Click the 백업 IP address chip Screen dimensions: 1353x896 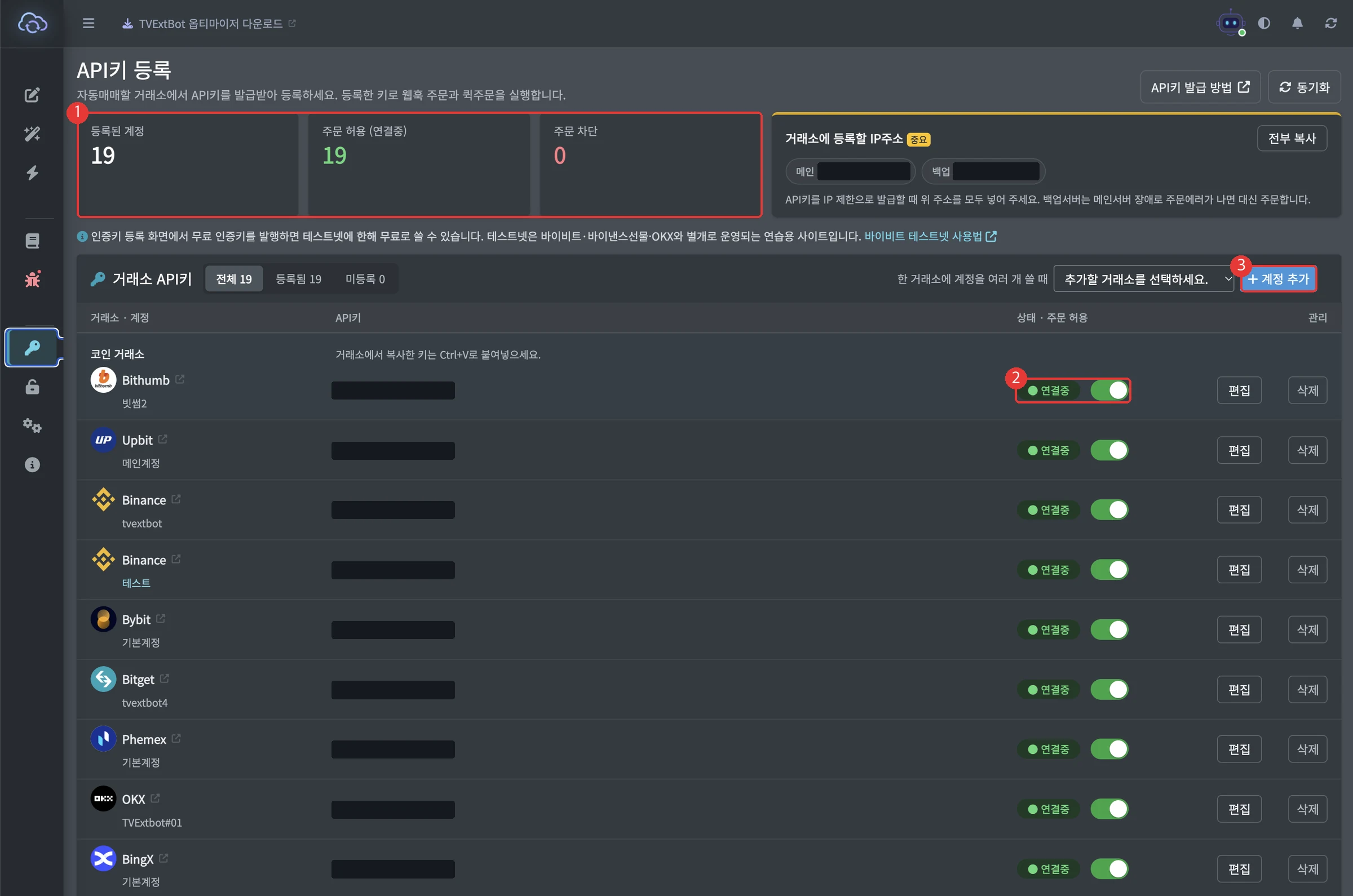click(x=984, y=171)
